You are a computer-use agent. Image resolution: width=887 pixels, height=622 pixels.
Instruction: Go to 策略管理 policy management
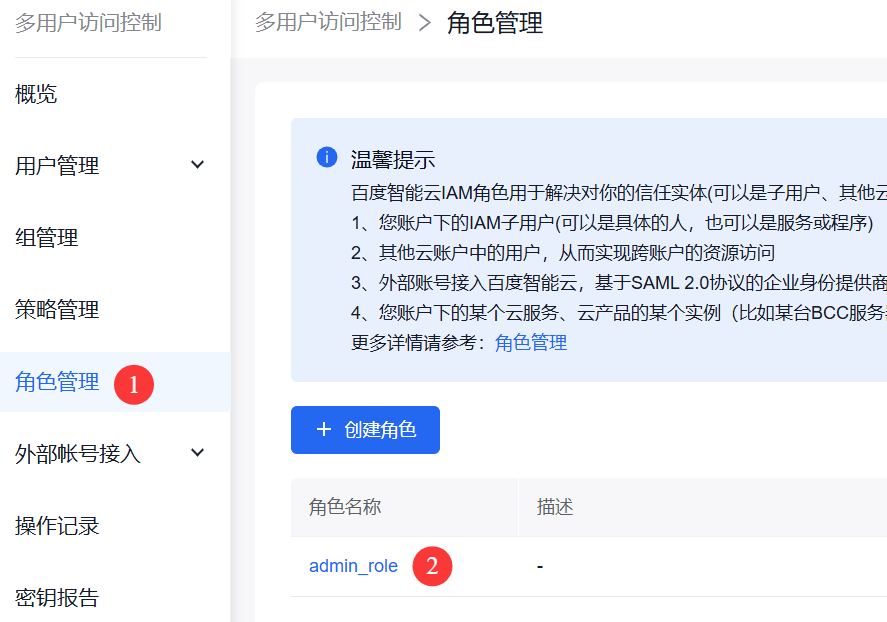pyautogui.click(x=57, y=309)
